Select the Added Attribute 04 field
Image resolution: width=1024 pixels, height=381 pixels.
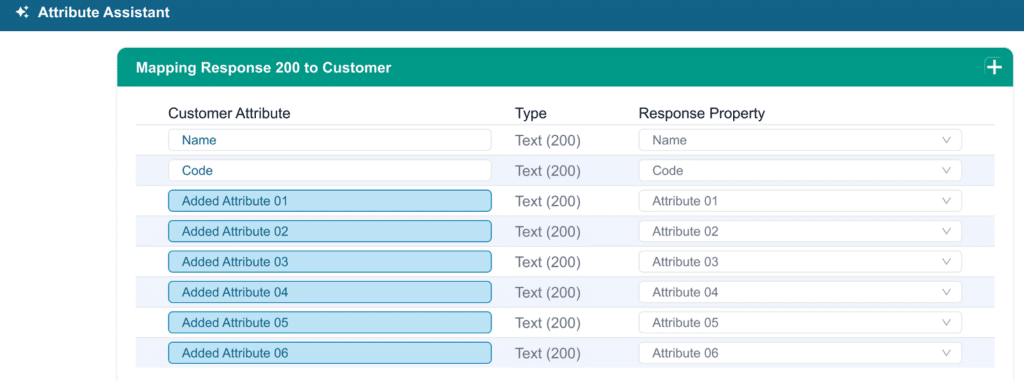tap(330, 292)
